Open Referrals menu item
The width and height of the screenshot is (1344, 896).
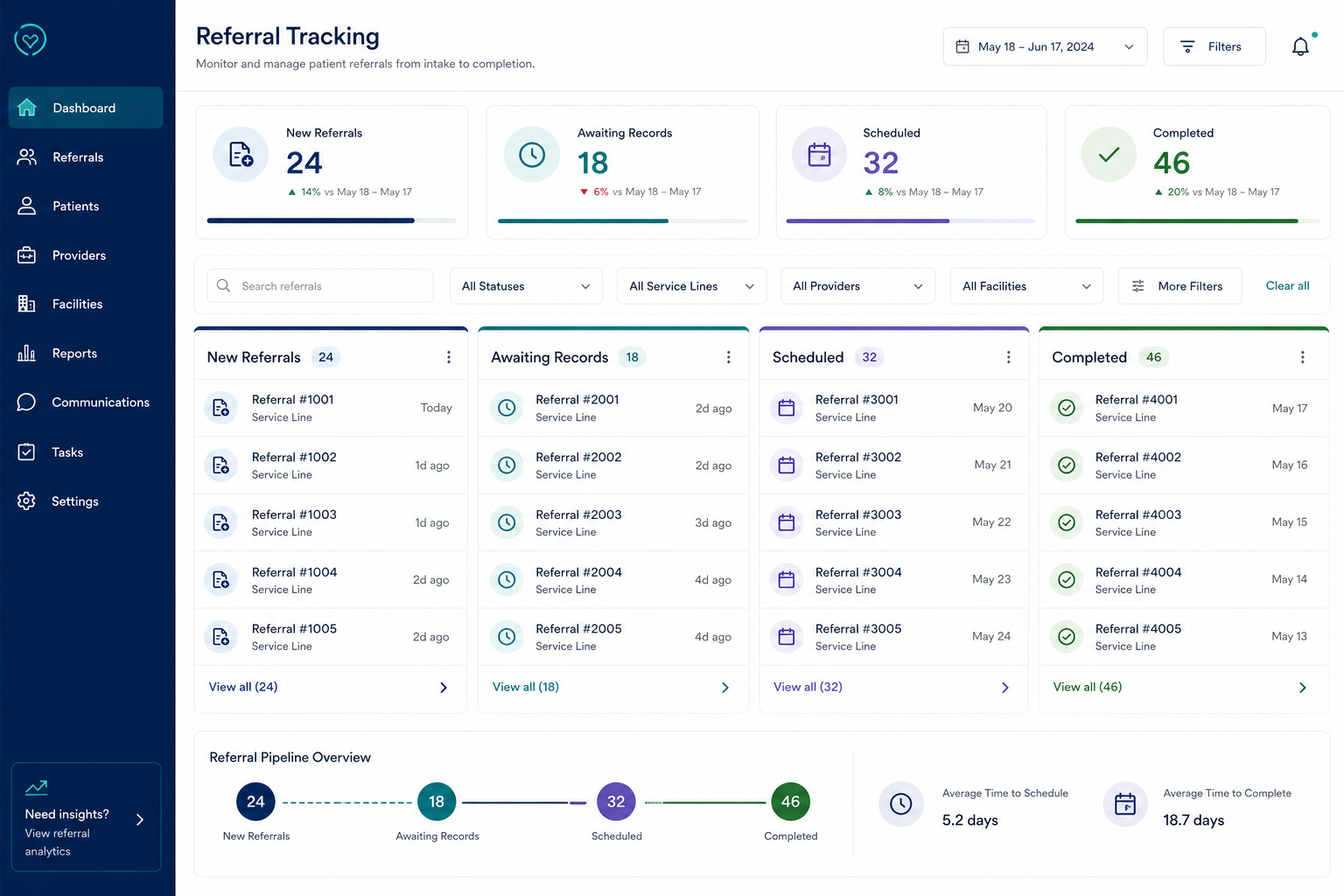pos(86,157)
